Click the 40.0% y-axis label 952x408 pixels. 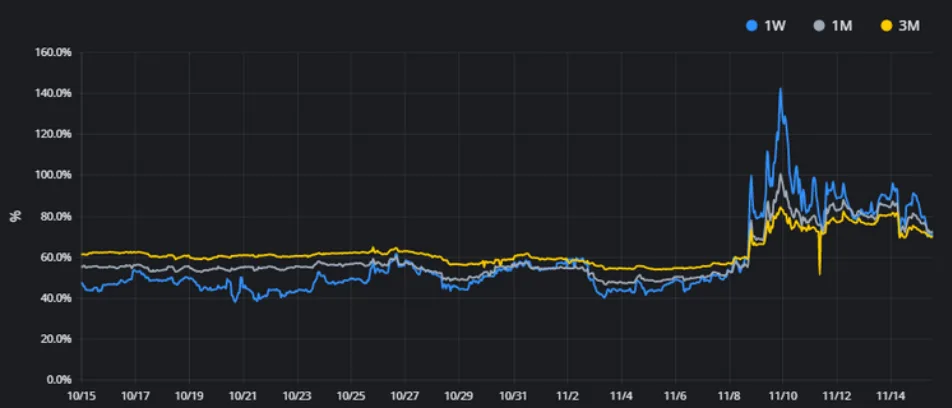(57, 298)
